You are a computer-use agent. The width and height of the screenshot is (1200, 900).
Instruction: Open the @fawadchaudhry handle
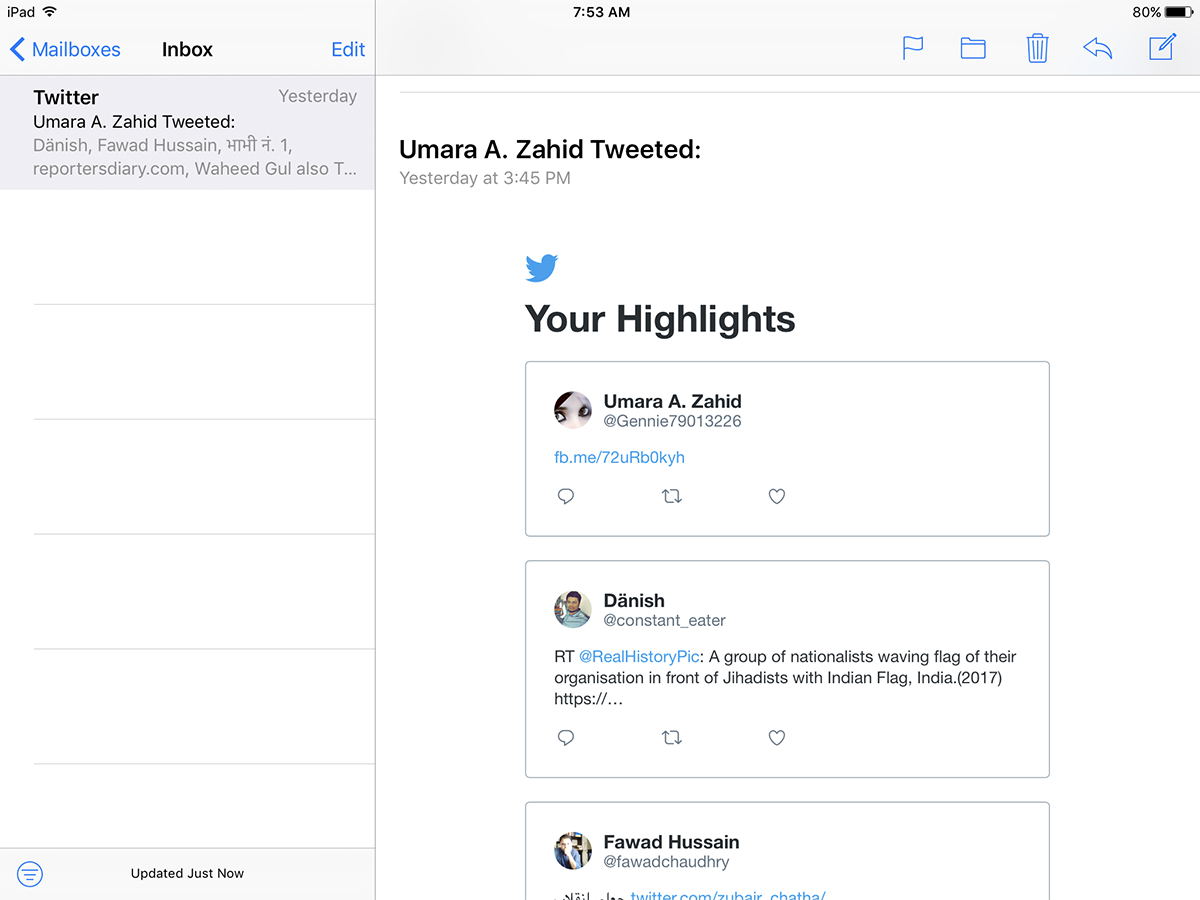pyautogui.click(x=666, y=861)
